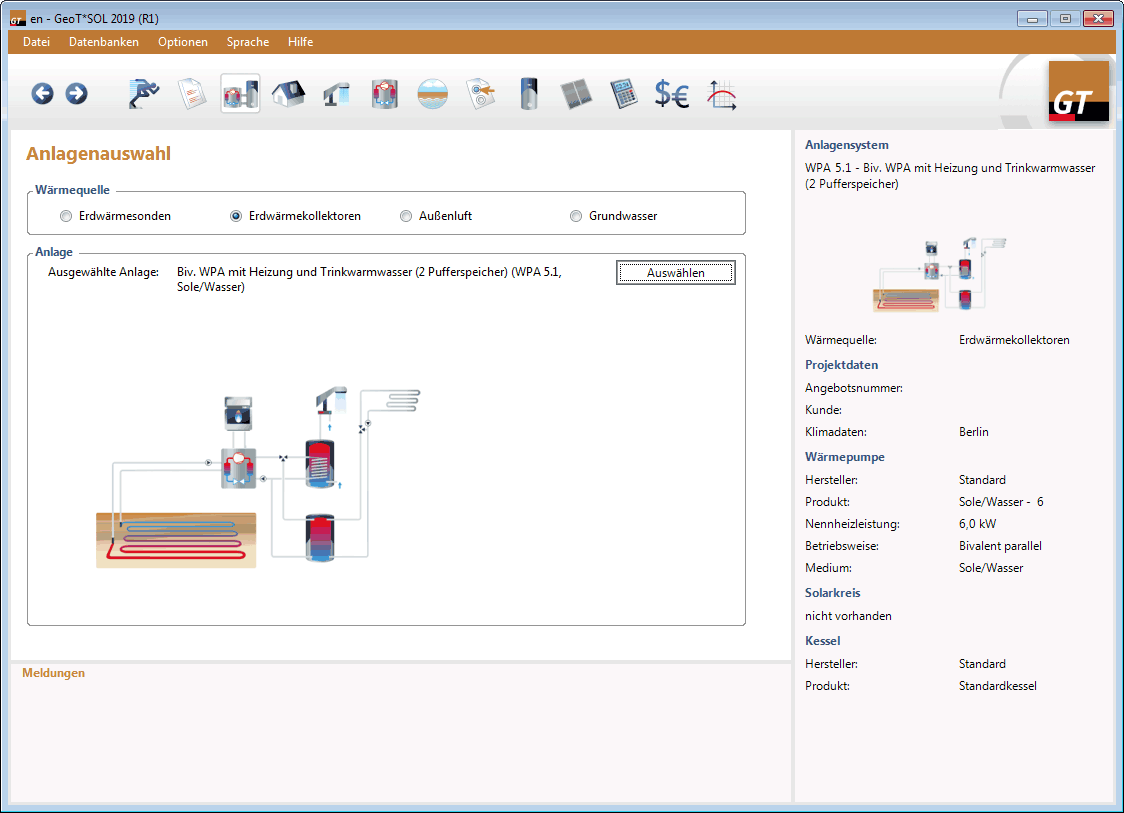Click the Ausgewählte Anlage label
The width and height of the screenshot is (1124, 813).
click(103, 272)
